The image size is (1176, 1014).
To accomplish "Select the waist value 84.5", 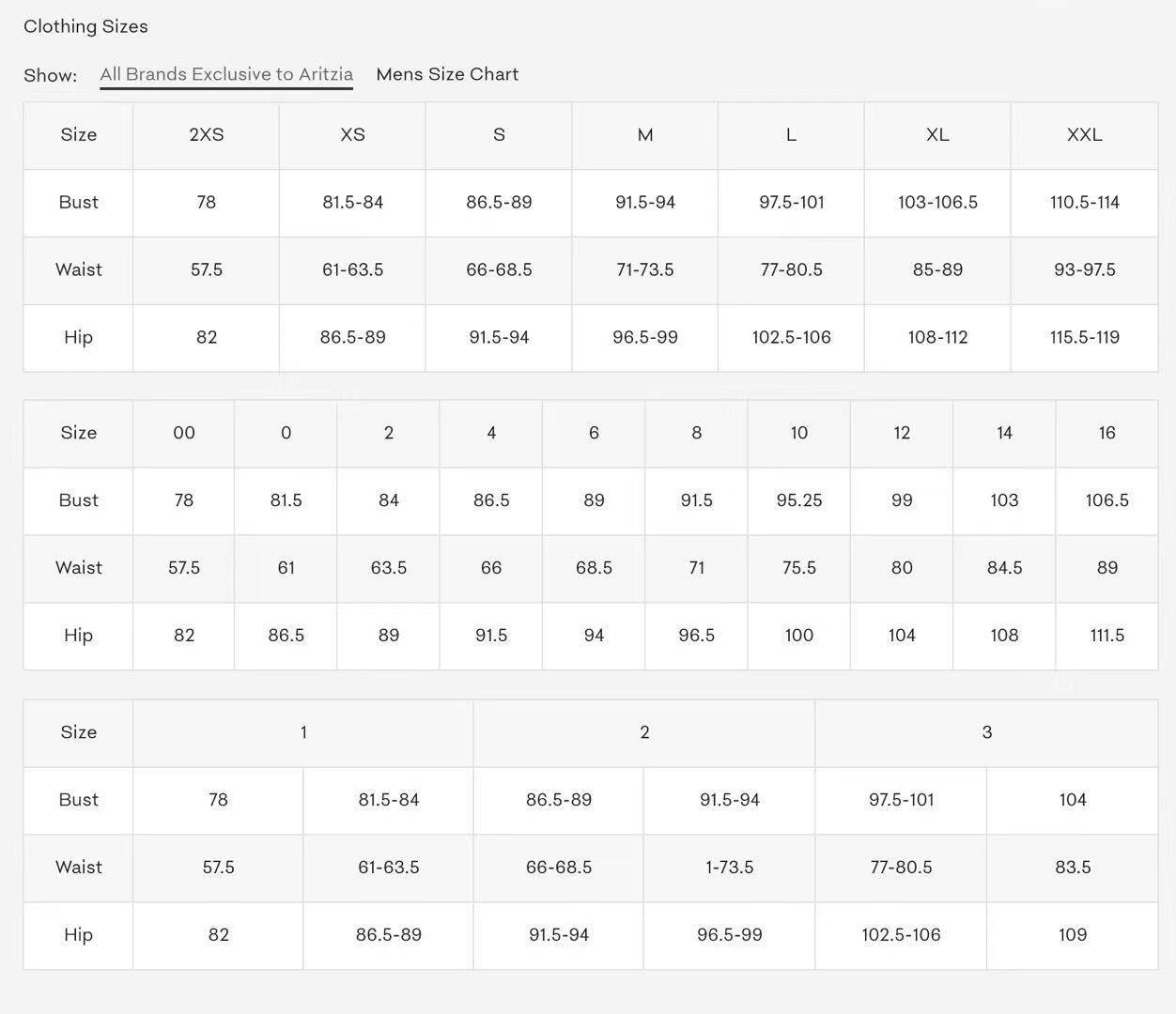I will click(x=1004, y=568).
